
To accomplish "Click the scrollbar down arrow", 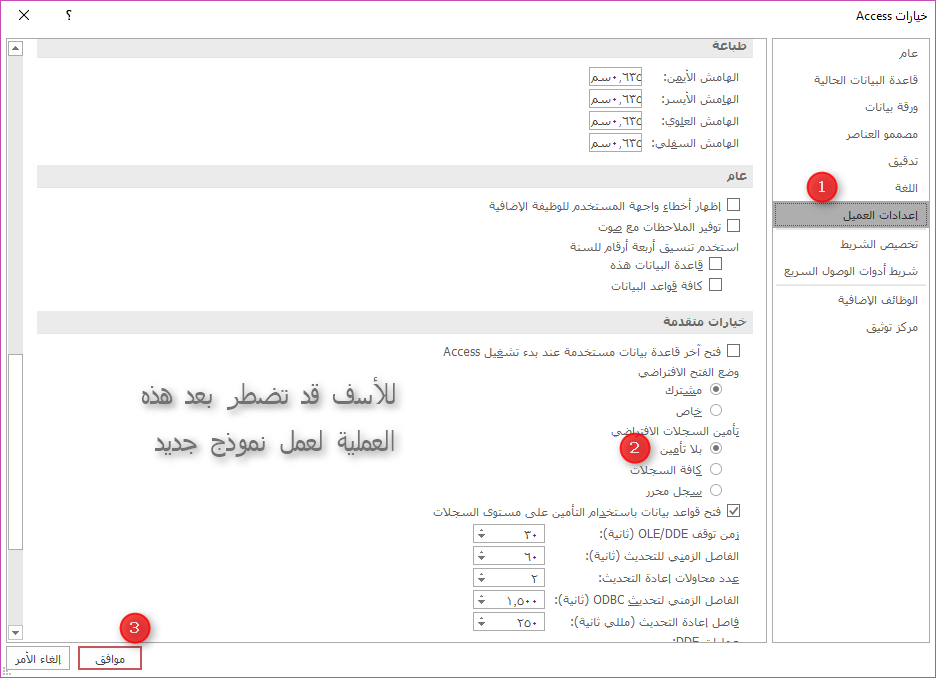I will tap(16, 632).
